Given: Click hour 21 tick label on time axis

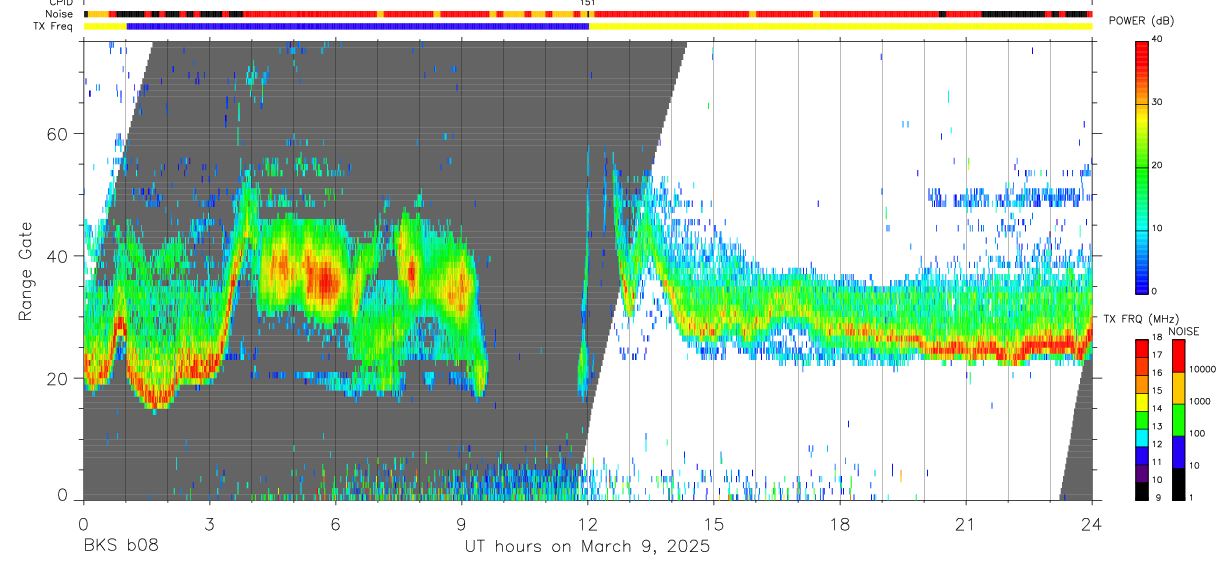Looking at the screenshot, I should tap(966, 524).
